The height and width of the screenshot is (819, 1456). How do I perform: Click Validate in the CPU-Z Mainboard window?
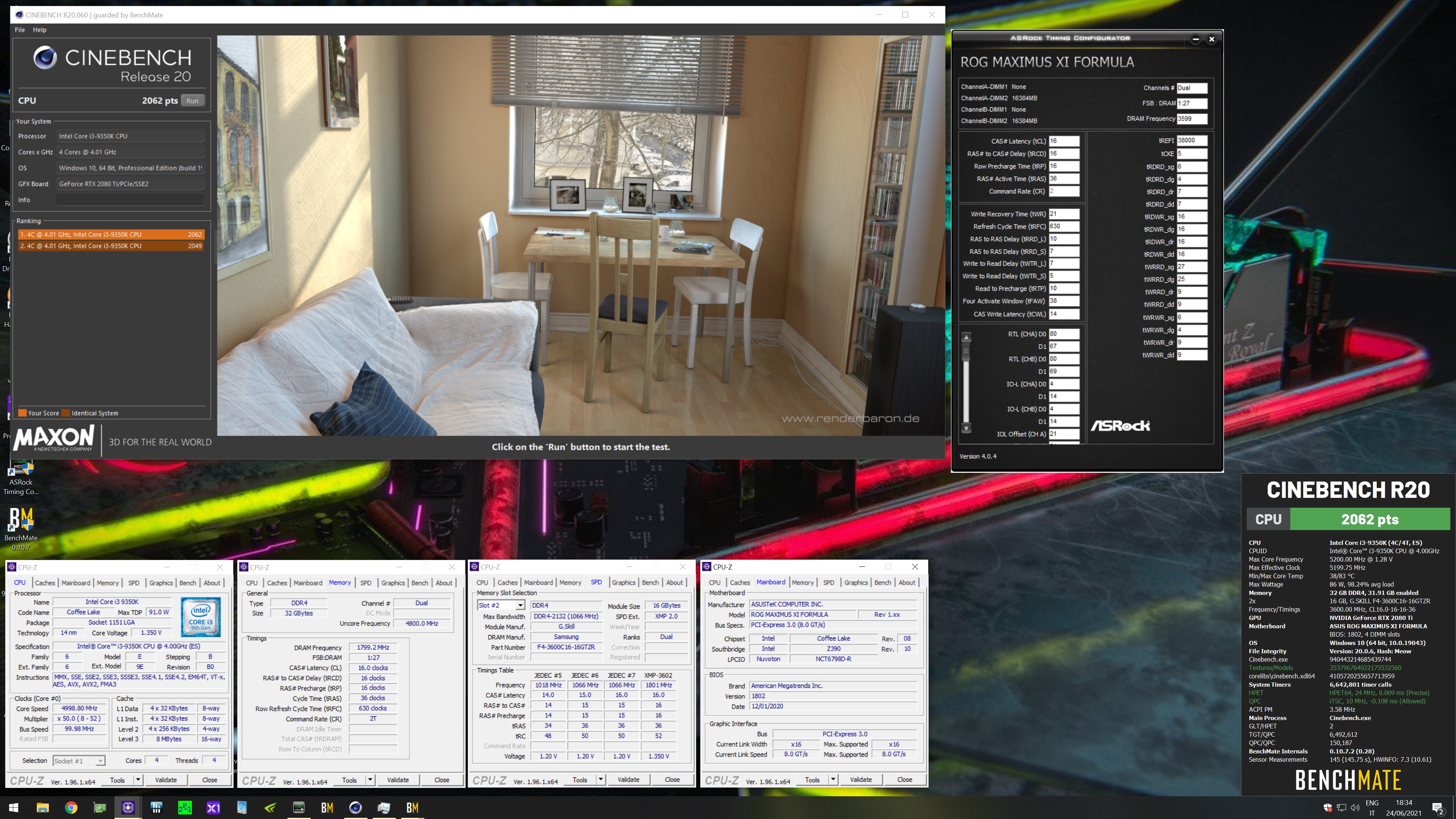coord(861,780)
